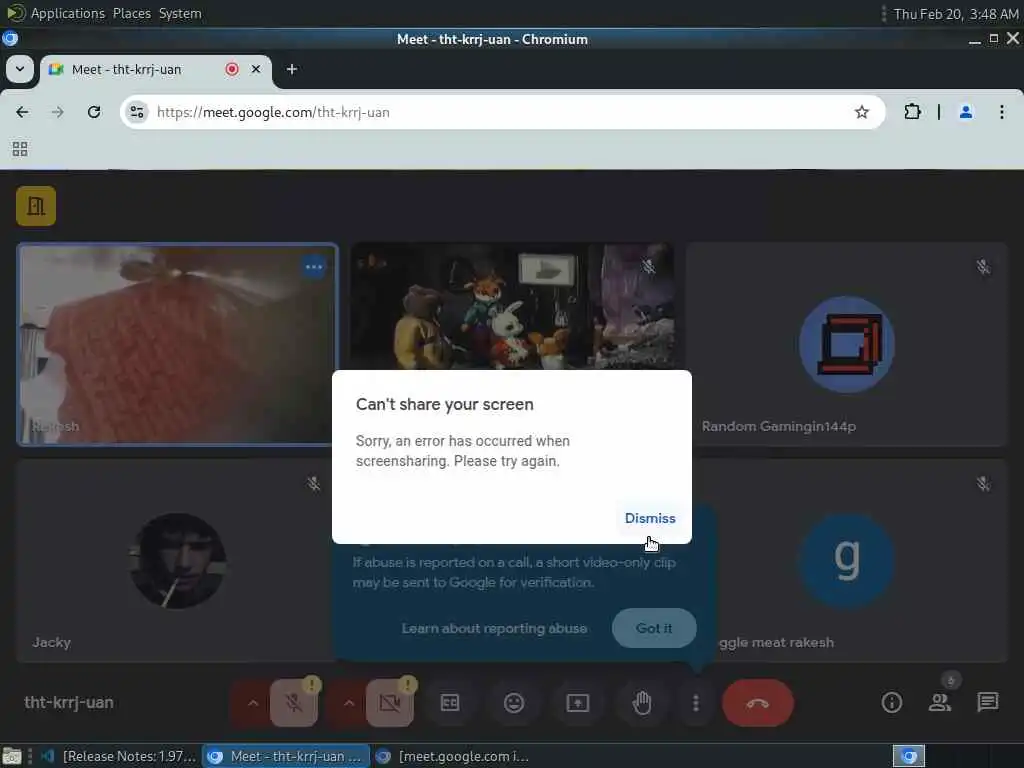Click the present now screen share icon
1024x768 pixels.
coord(578,703)
